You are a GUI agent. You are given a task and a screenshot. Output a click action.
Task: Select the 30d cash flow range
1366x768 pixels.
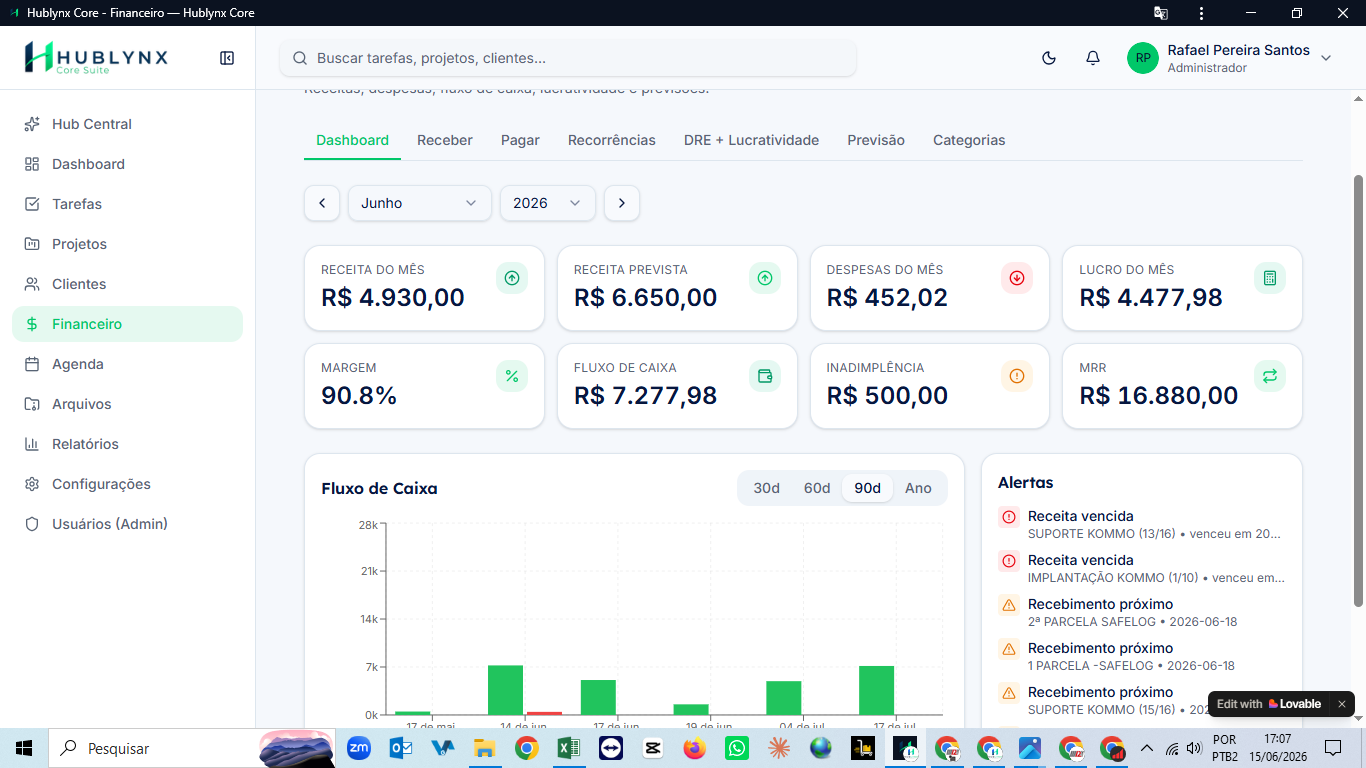[x=767, y=488]
